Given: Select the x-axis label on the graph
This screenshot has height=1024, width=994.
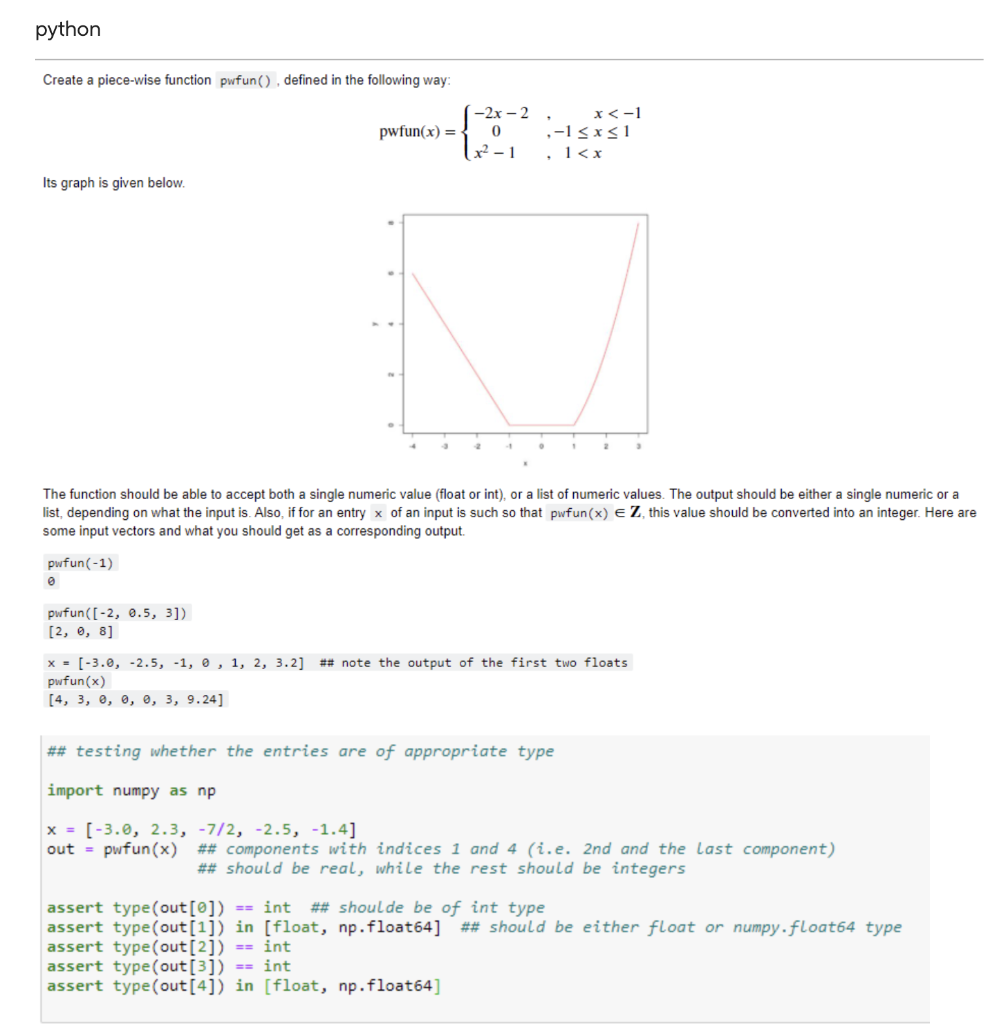Looking at the screenshot, I should [526, 461].
